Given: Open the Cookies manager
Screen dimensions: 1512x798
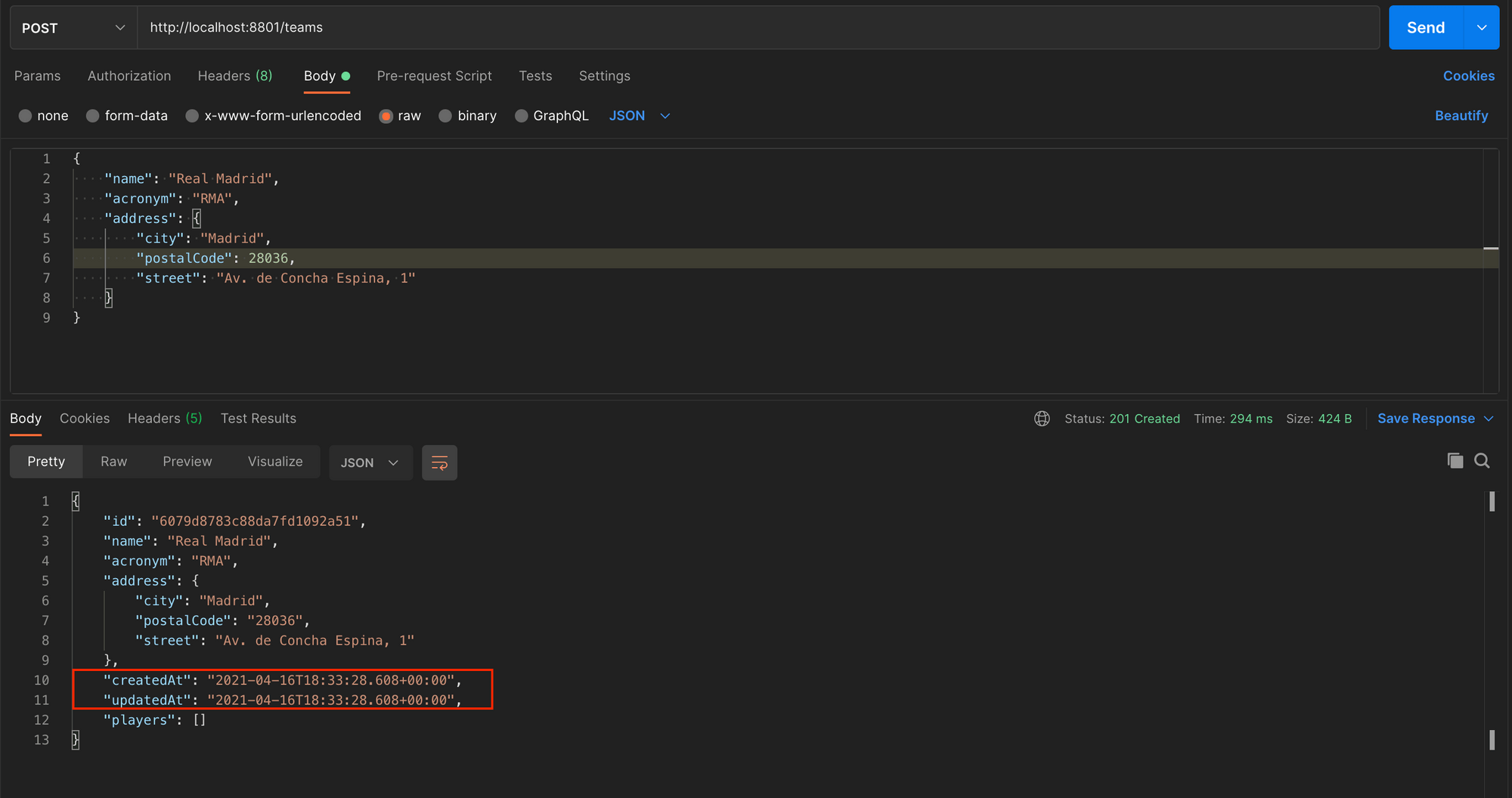Looking at the screenshot, I should pos(1468,76).
